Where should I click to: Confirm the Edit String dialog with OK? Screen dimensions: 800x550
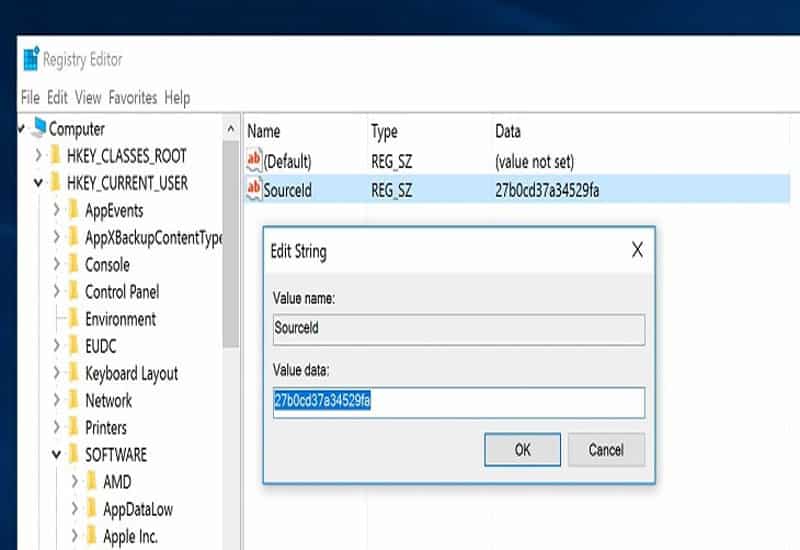click(522, 449)
